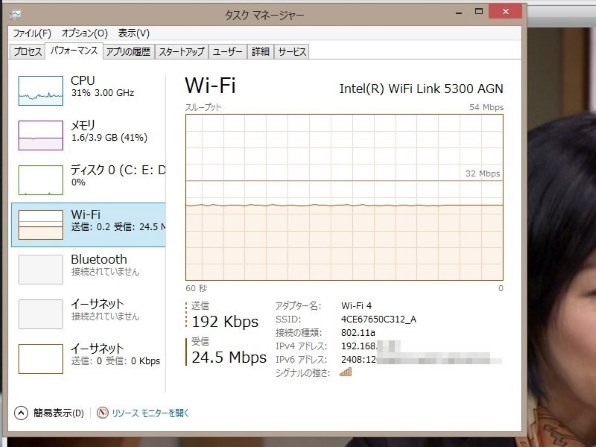Switch to the アプリの履歴 tab

pyautogui.click(x=128, y=52)
